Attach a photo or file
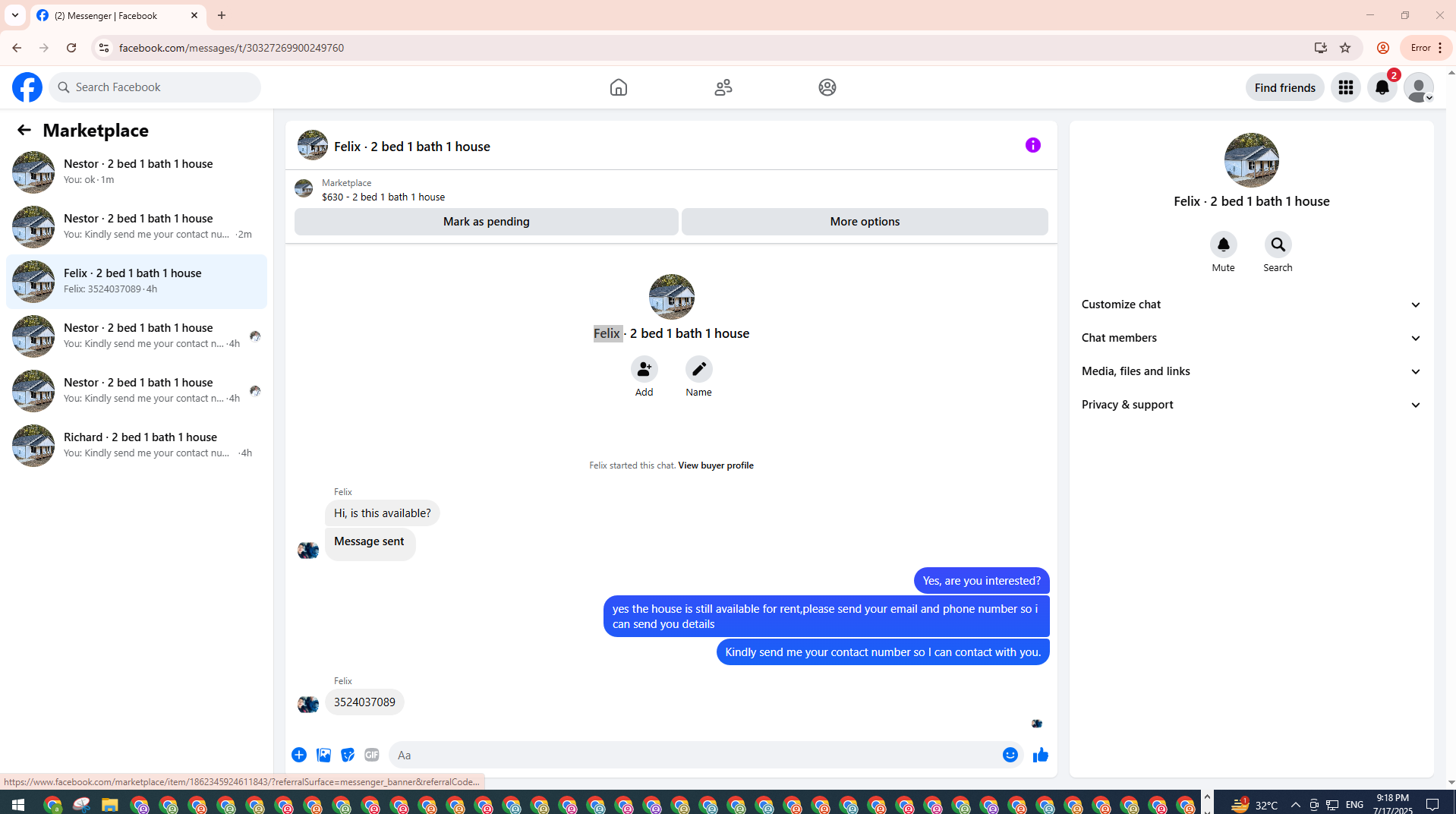The image size is (1456, 814). tap(323, 755)
